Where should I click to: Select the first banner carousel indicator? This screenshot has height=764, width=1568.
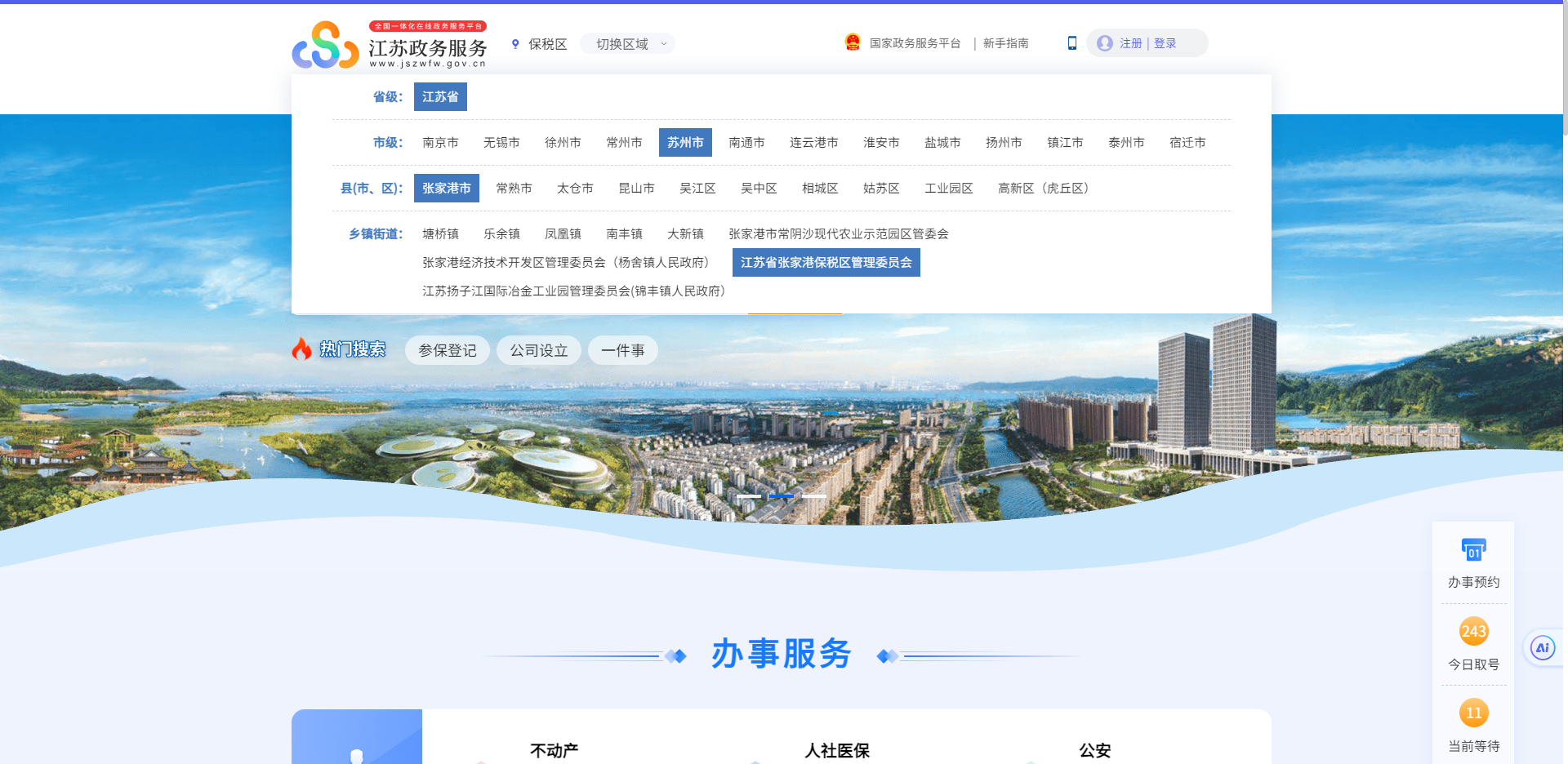(x=749, y=496)
